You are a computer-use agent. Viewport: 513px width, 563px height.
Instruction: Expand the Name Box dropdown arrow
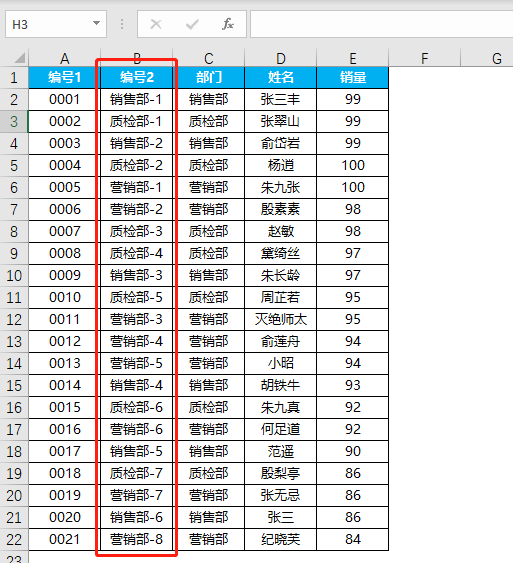point(96,24)
